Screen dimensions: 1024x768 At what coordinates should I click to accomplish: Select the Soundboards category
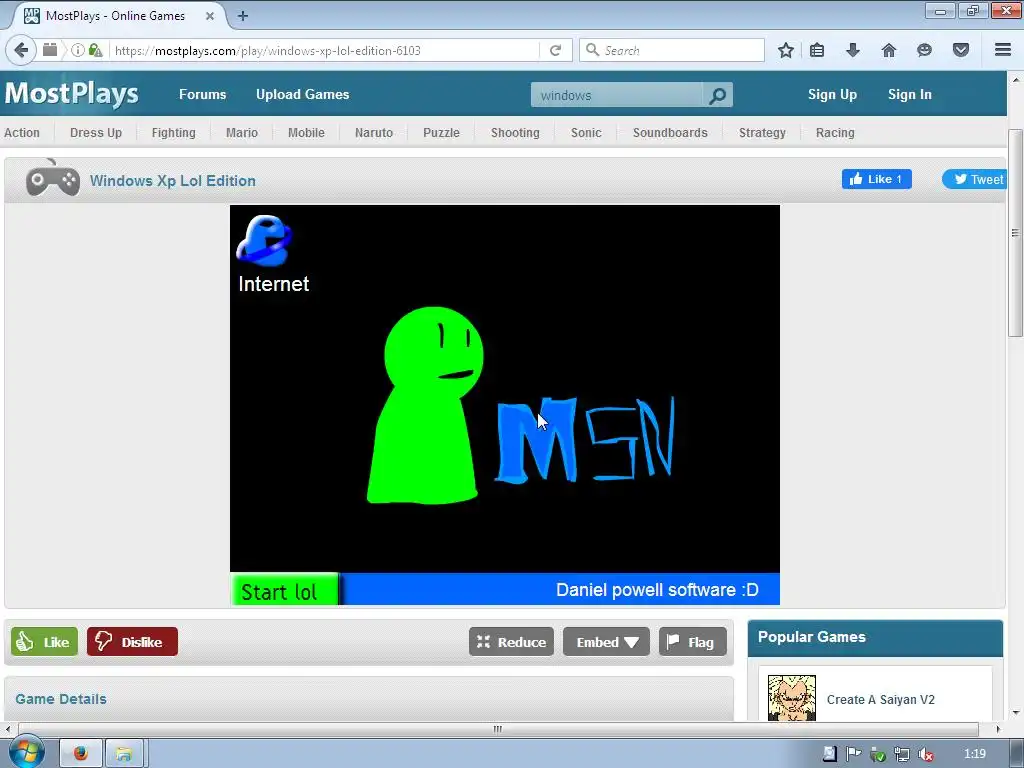click(670, 133)
